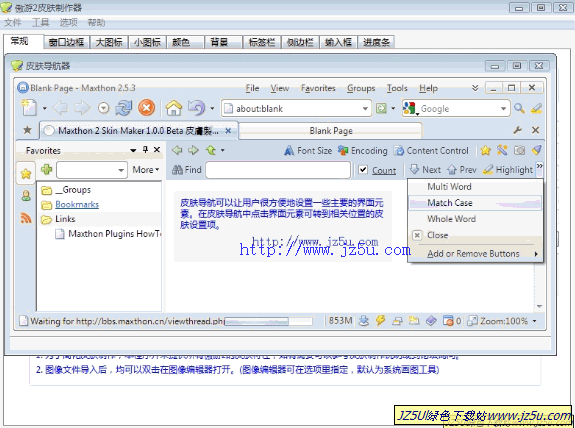Viewport: 575px width, 428px height.
Task: Select Multi Word option
Action: (475, 187)
